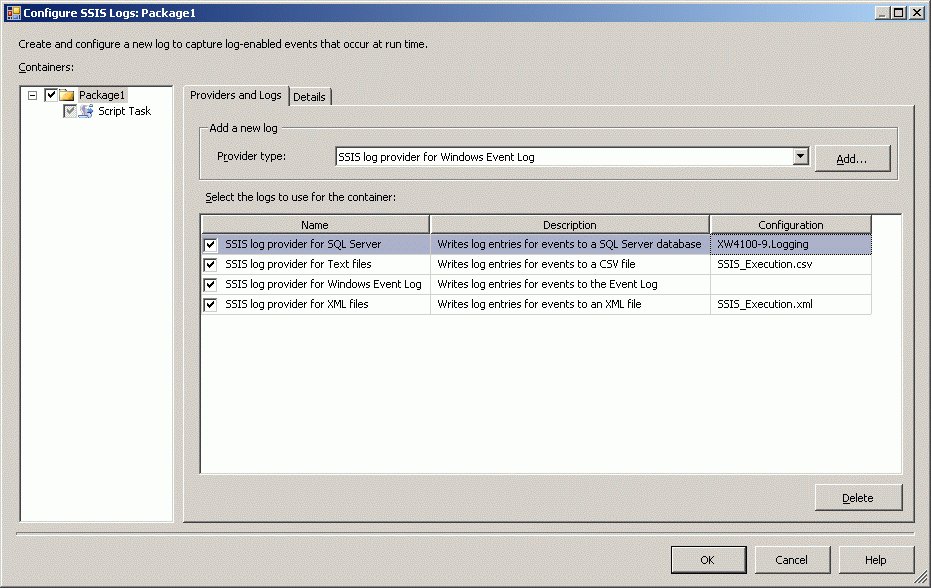Toggle the Script Task checkbox
The height and width of the screenshot is (588, 931).
tap(70, 111)
